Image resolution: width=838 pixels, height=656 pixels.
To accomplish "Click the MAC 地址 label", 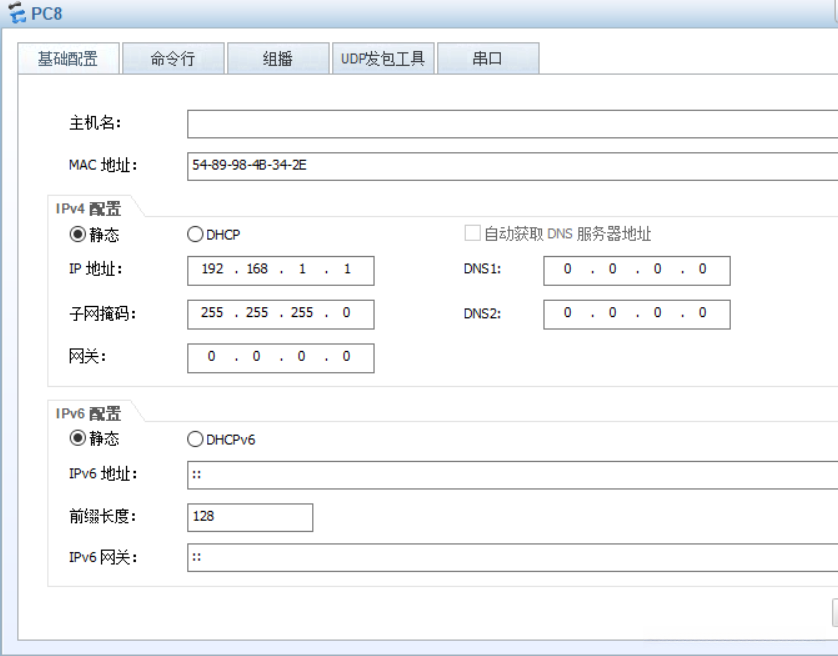I will pyautogui.click(x=103, y=165).
